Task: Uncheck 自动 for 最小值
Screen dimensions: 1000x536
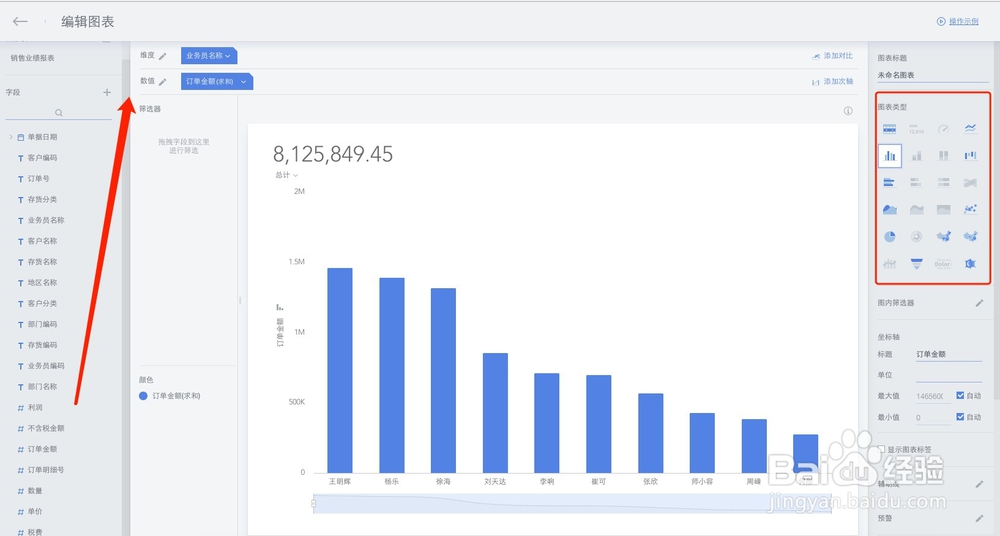Action: click(961, 417)
